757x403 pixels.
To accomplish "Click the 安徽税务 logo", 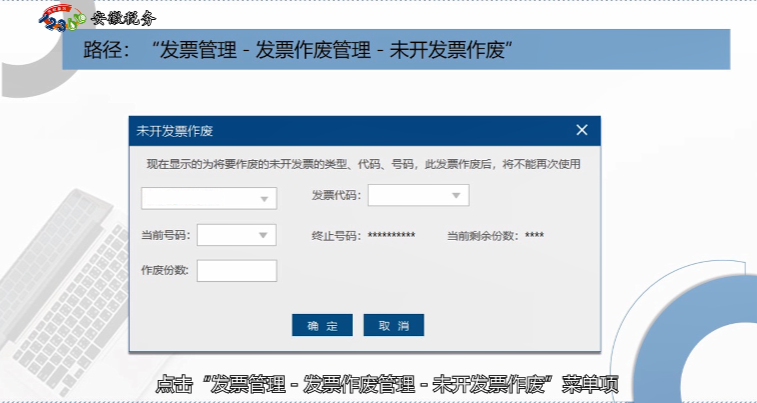I will [97, 18].
